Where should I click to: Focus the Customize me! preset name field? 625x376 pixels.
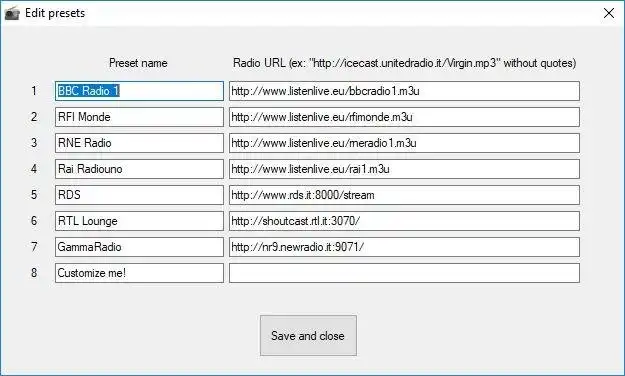[x=139, y=273]
